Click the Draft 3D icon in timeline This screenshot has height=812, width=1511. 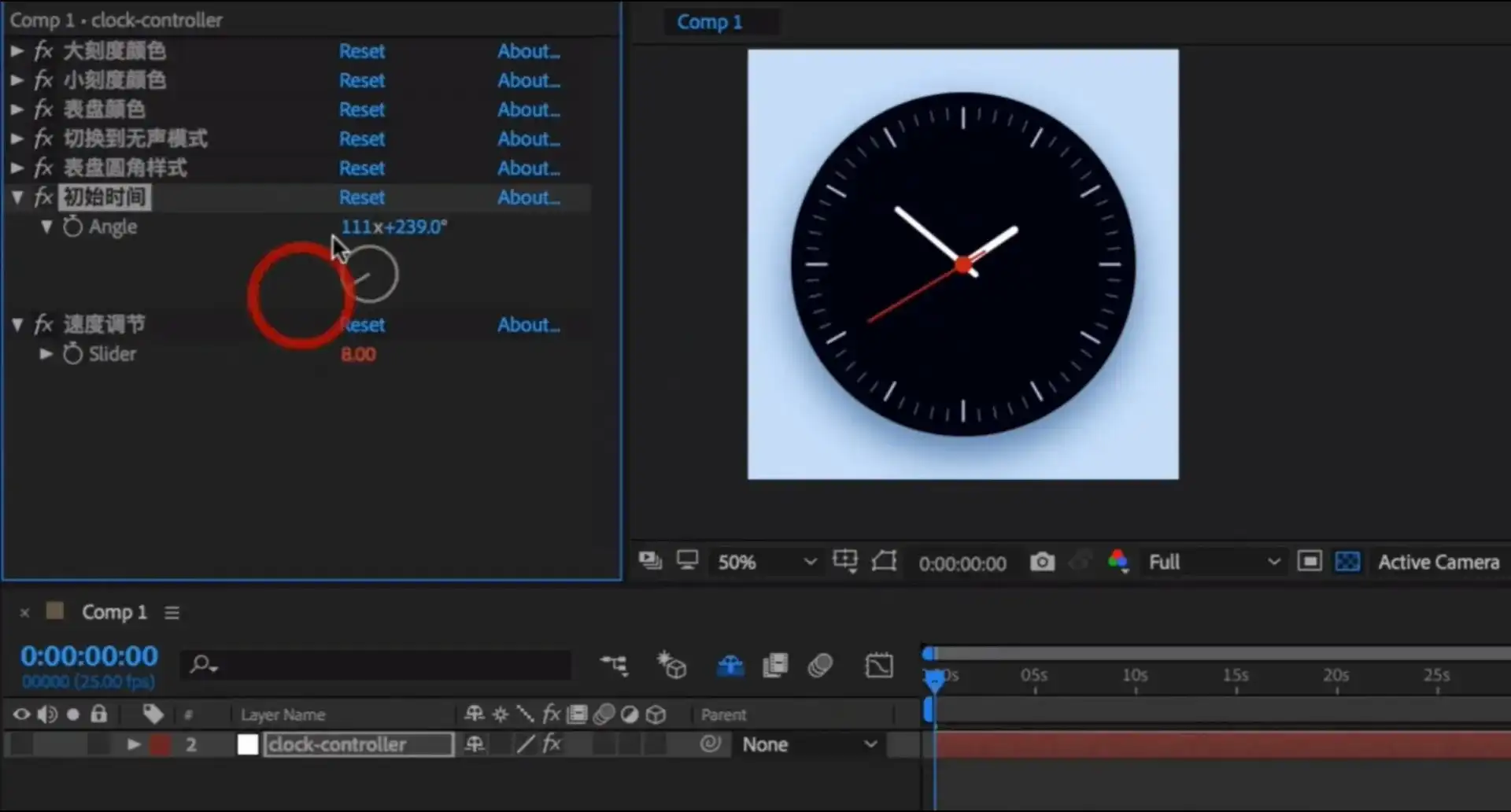(672, 666)
